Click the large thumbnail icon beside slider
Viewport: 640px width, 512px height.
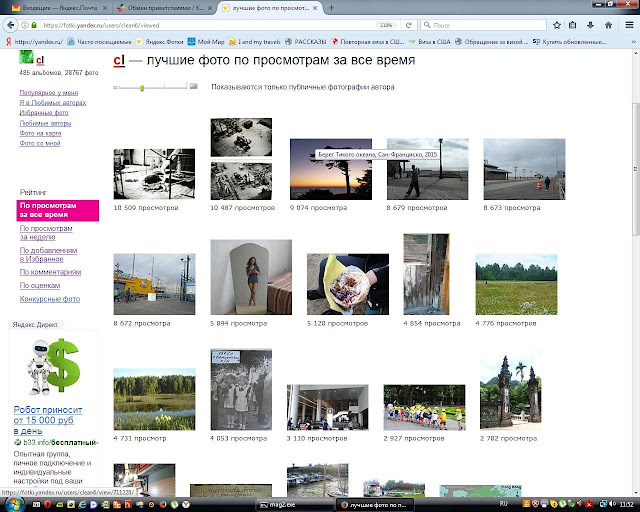[x=193, y=86]
